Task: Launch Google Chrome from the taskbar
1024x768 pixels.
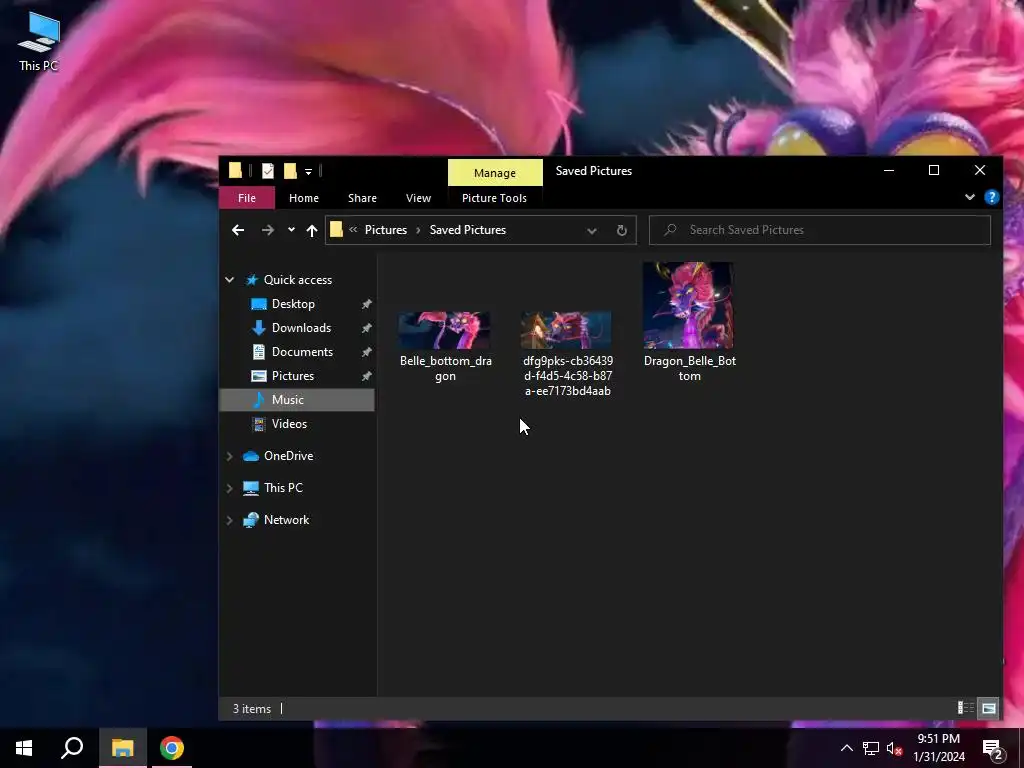Action: [x=172, y=748]
